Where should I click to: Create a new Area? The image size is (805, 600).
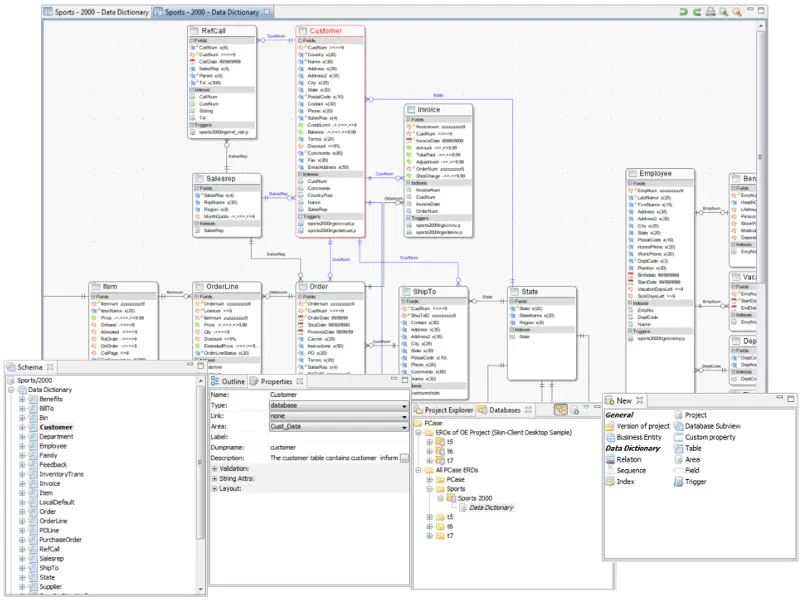[x=687, y=459]
